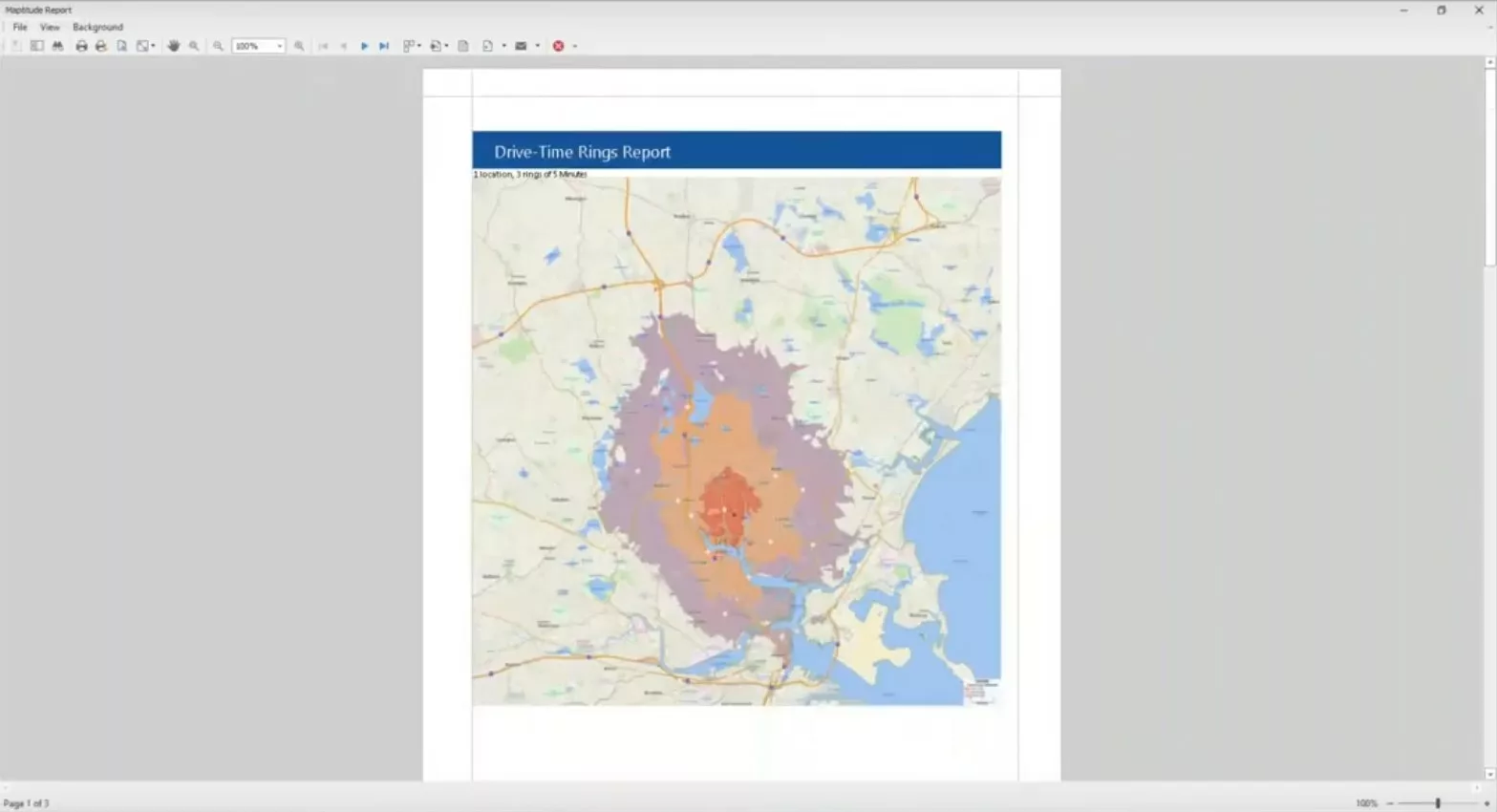Select the hand pan tool
The height and width of the screenshot is (812, 1497).
point(173,46)
